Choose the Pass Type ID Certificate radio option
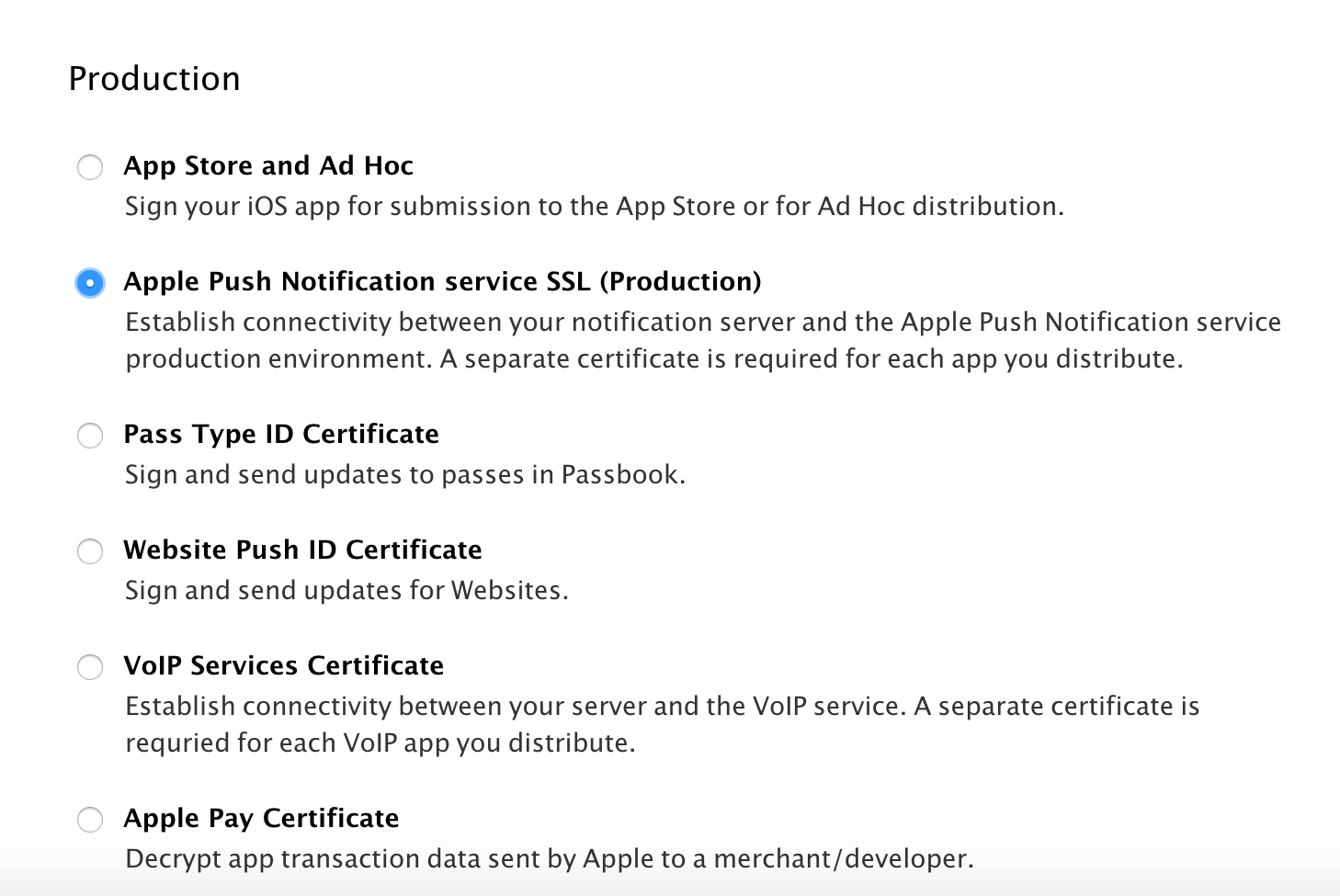Screen dimensions: 1340x896 pos(90,436)
